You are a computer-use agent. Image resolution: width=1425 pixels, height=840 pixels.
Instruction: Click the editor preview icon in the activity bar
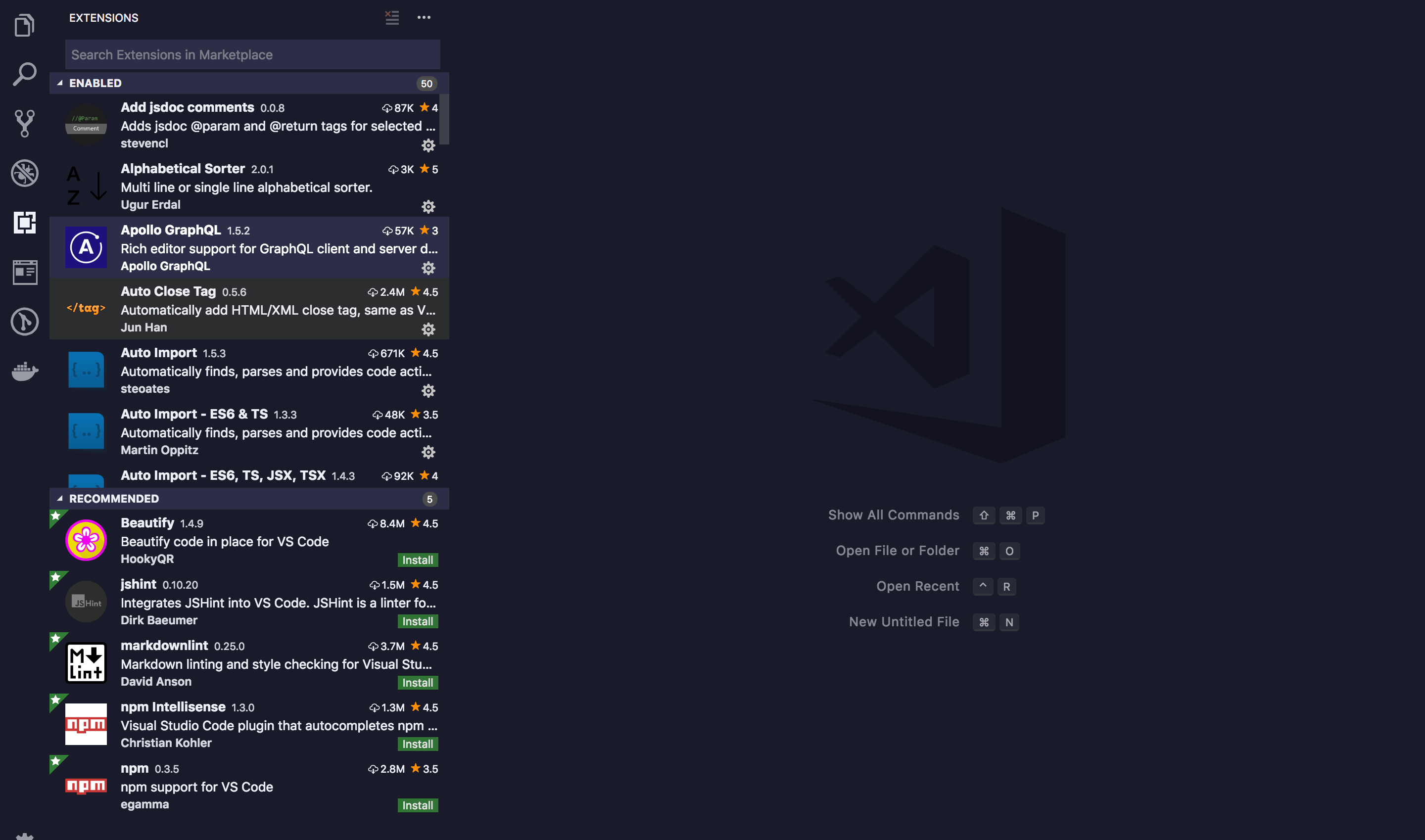(x=24, y=272)
